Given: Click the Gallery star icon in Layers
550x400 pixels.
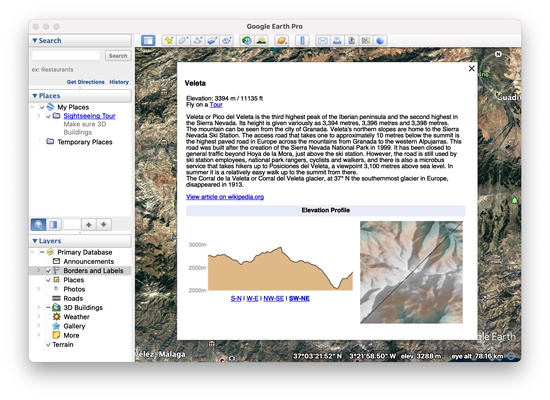Looking at the screenshot, I should [x=56, y=326].
